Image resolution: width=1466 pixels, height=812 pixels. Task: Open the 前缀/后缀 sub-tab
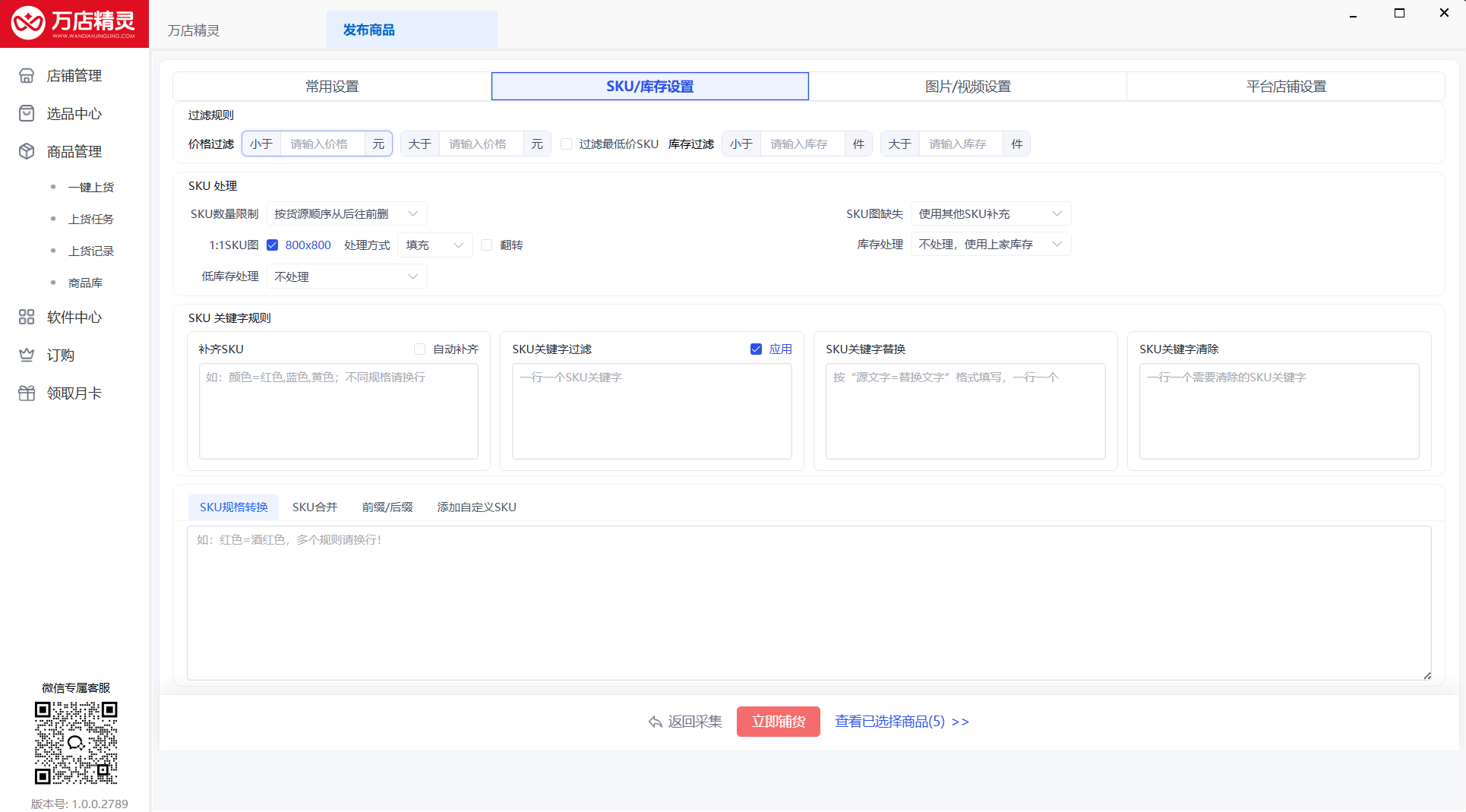pyautogui.click(x=387, y=507)
